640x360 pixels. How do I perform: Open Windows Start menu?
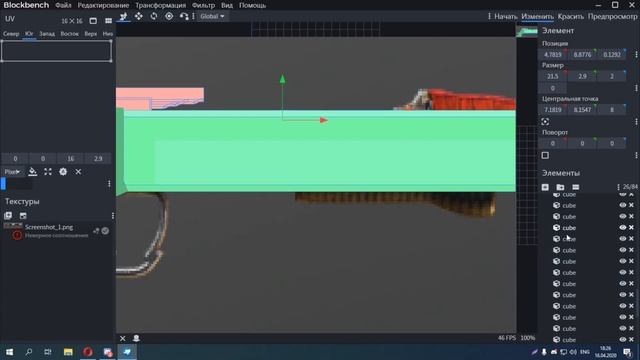[x=9, y=351]
